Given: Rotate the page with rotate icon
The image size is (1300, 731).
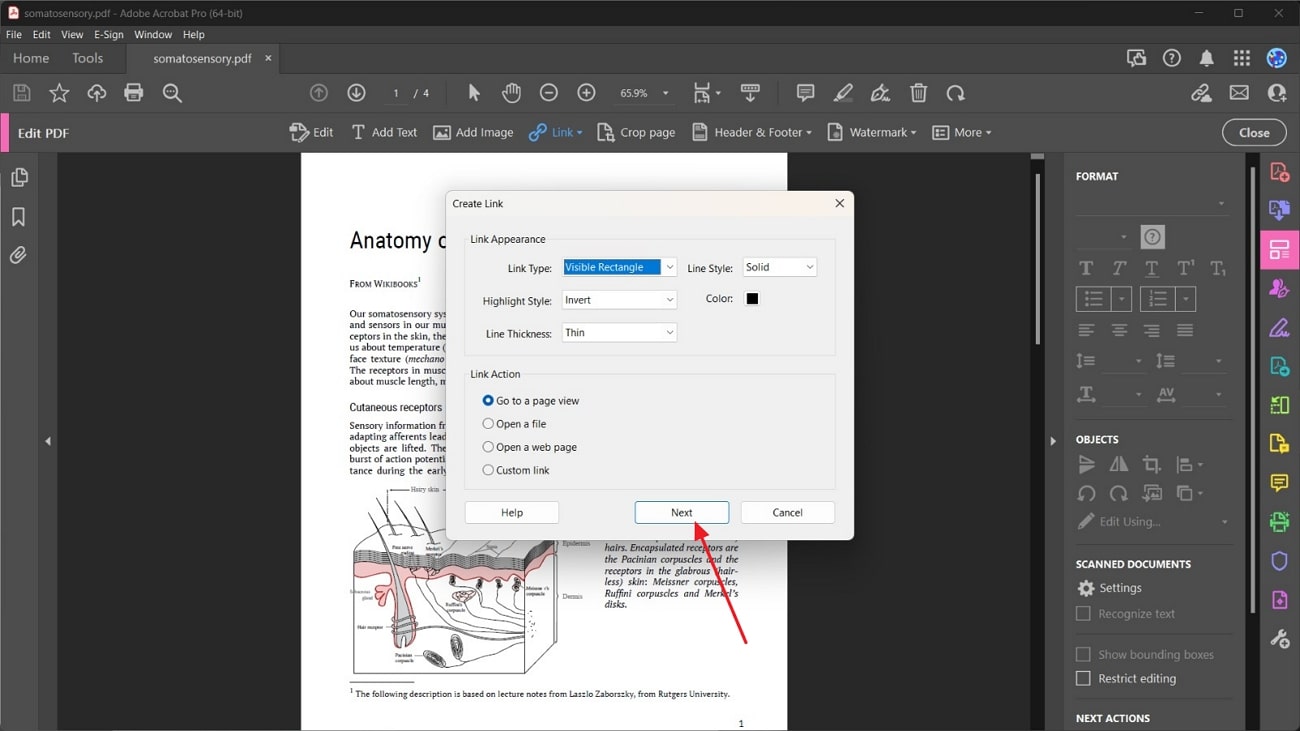Looking at the screenshot, I should 956,93.
